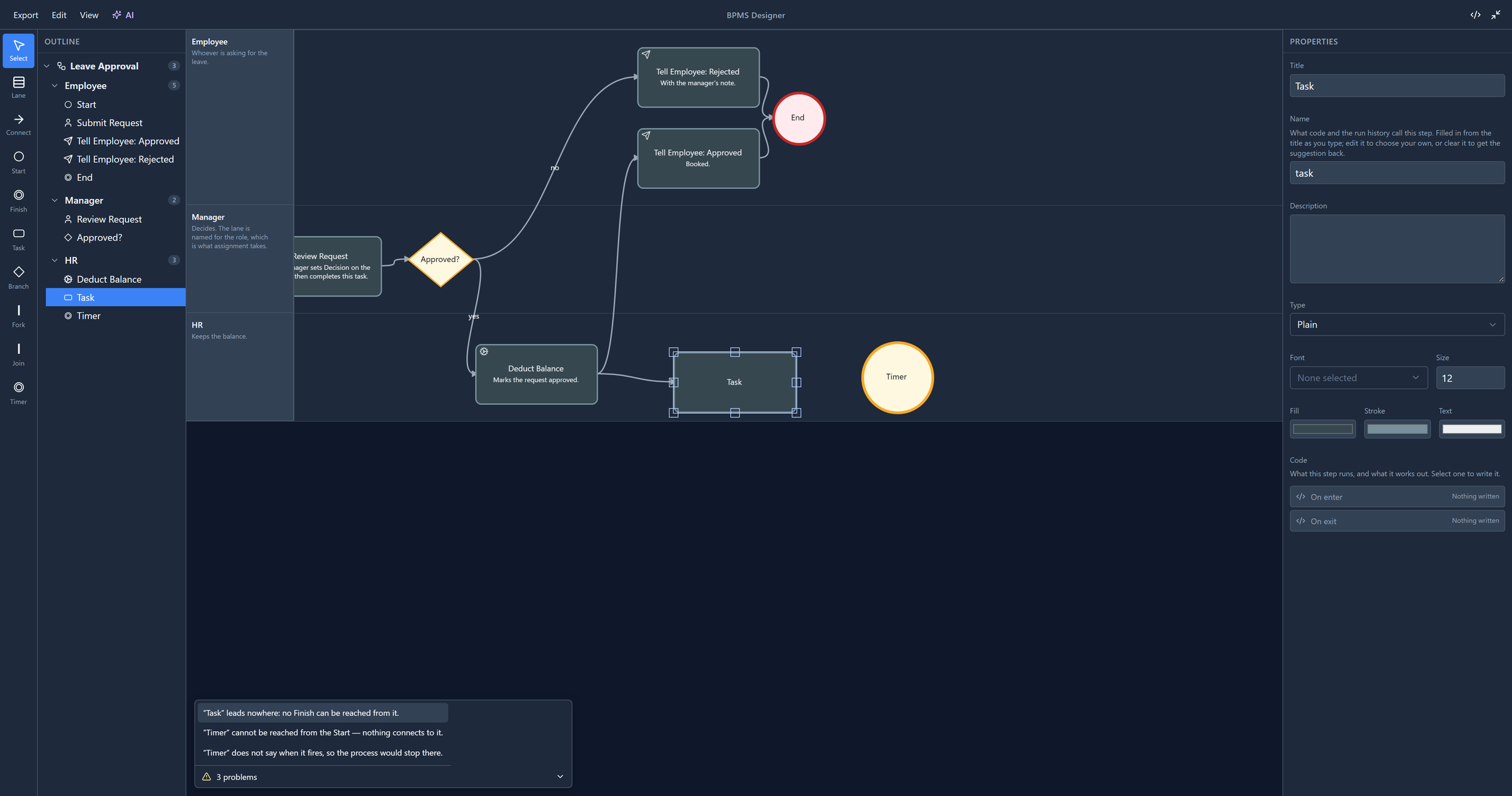Click gear icon on Deduct Balance node
Screen dimensions: 1512x796
pyautogui.click(x=484, y=351)
